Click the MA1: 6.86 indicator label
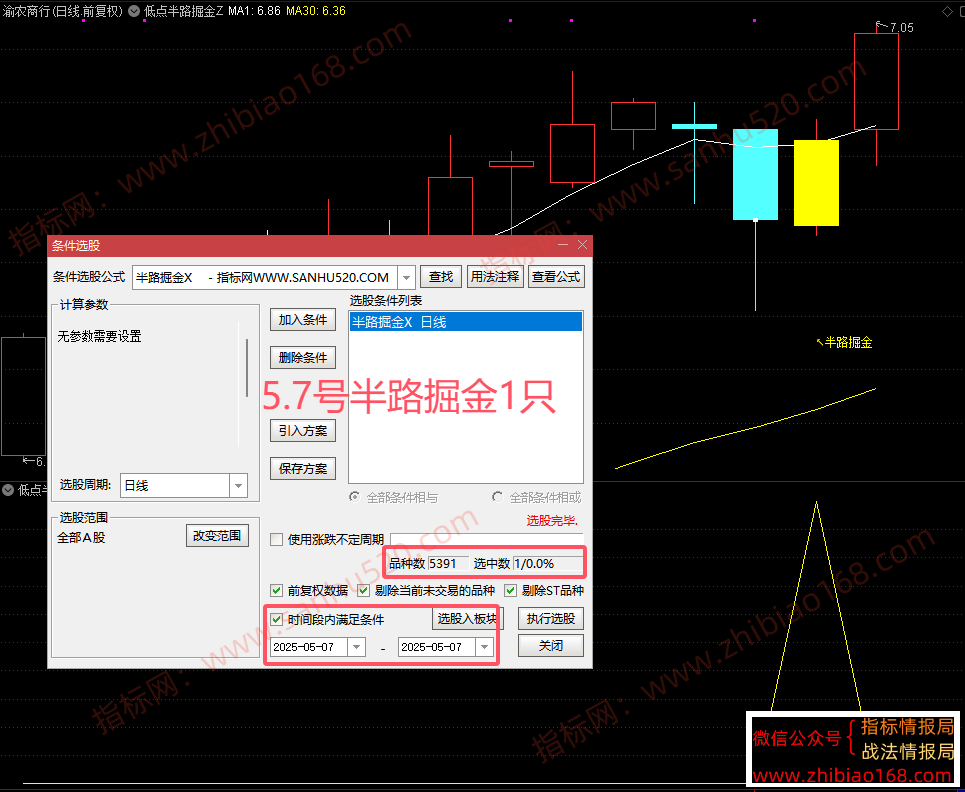Screen dimensions: 965x792 tap(254, 11)
